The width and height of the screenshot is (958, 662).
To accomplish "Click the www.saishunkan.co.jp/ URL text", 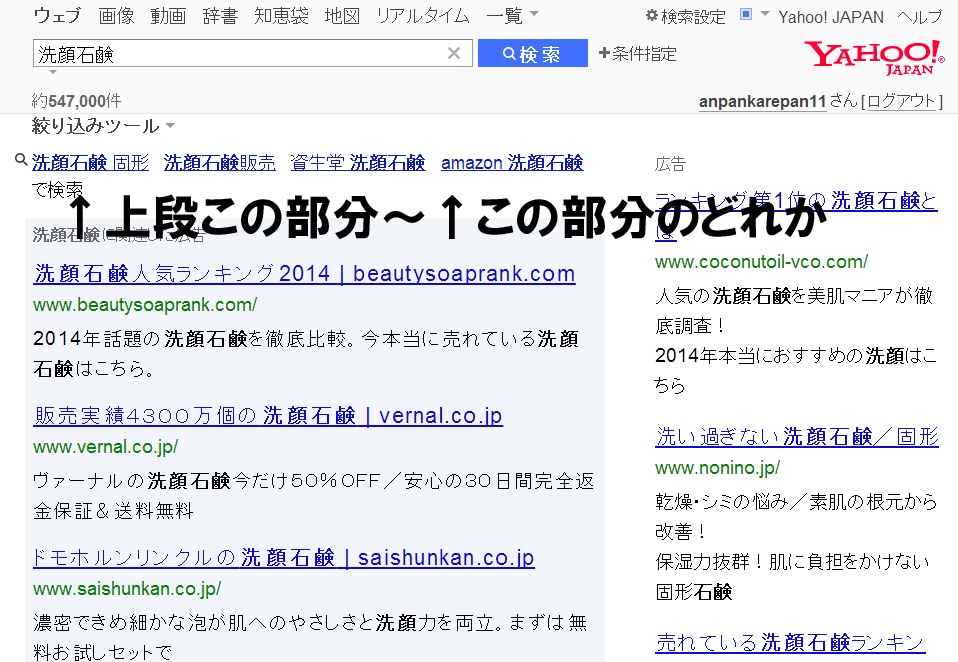I will click(127, 589).
